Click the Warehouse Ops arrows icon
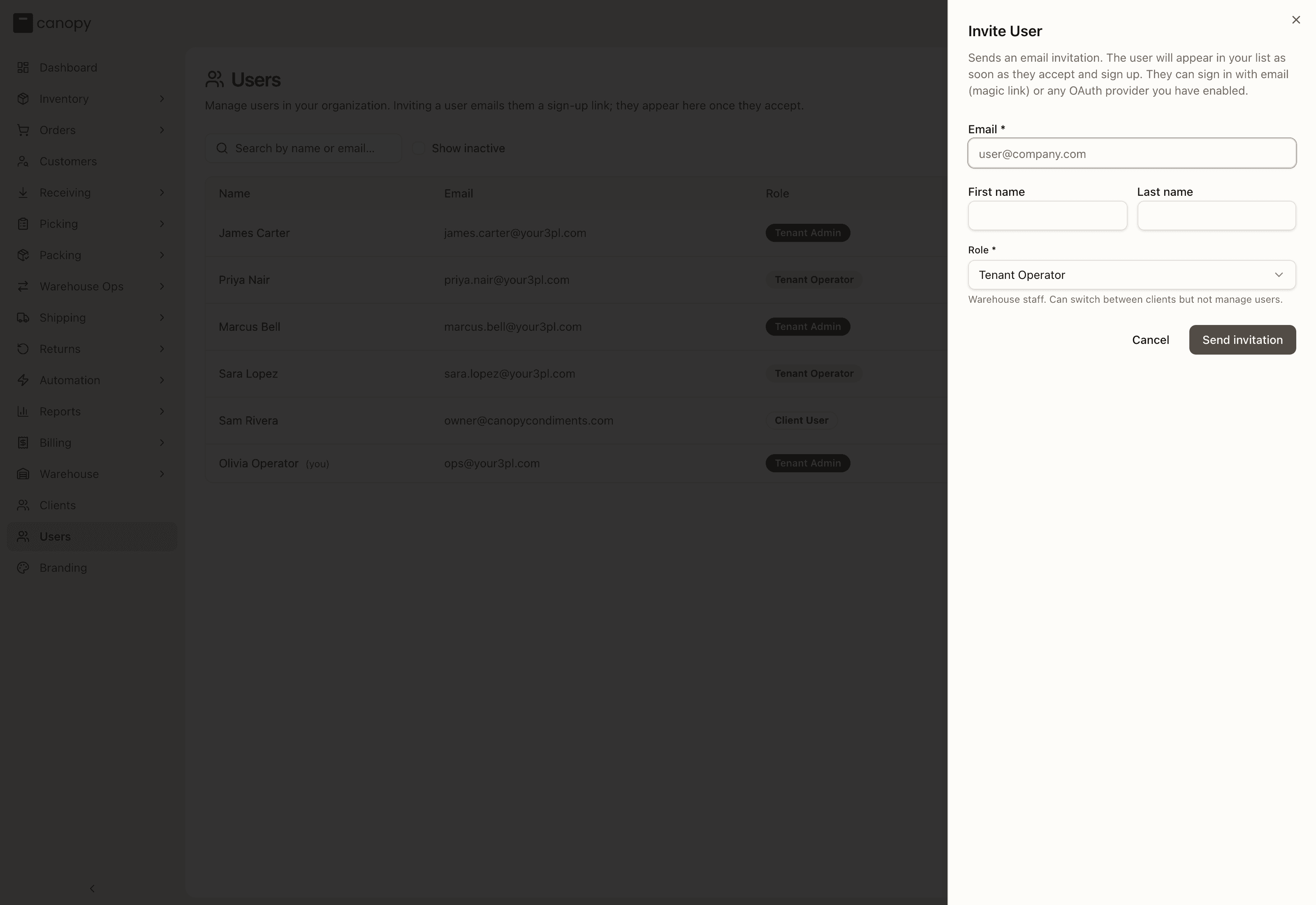The image size is (1316, 905). [x=23, y=286]
